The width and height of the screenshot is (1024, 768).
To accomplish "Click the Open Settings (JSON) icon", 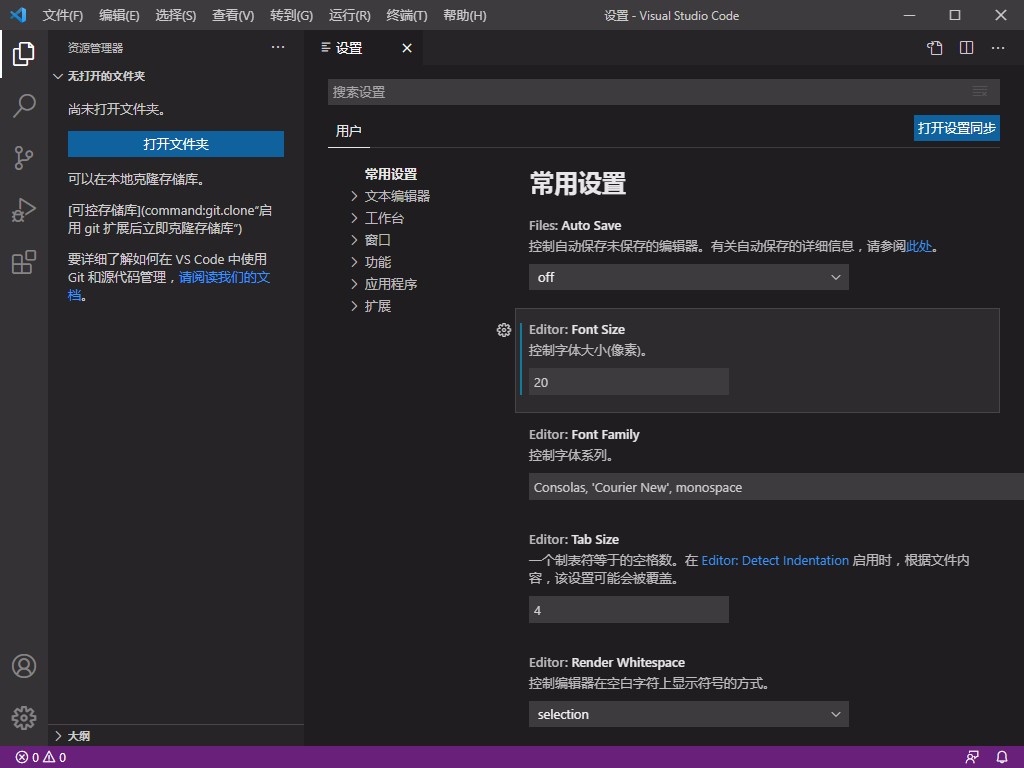I will coord(933,47).
